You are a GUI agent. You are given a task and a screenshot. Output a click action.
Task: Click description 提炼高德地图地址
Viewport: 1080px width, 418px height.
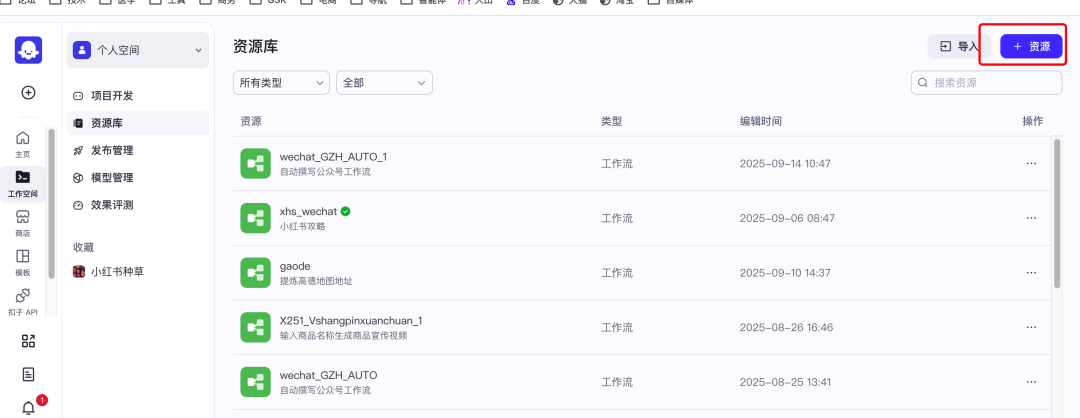pyautogui.click(x=316, y=281)
